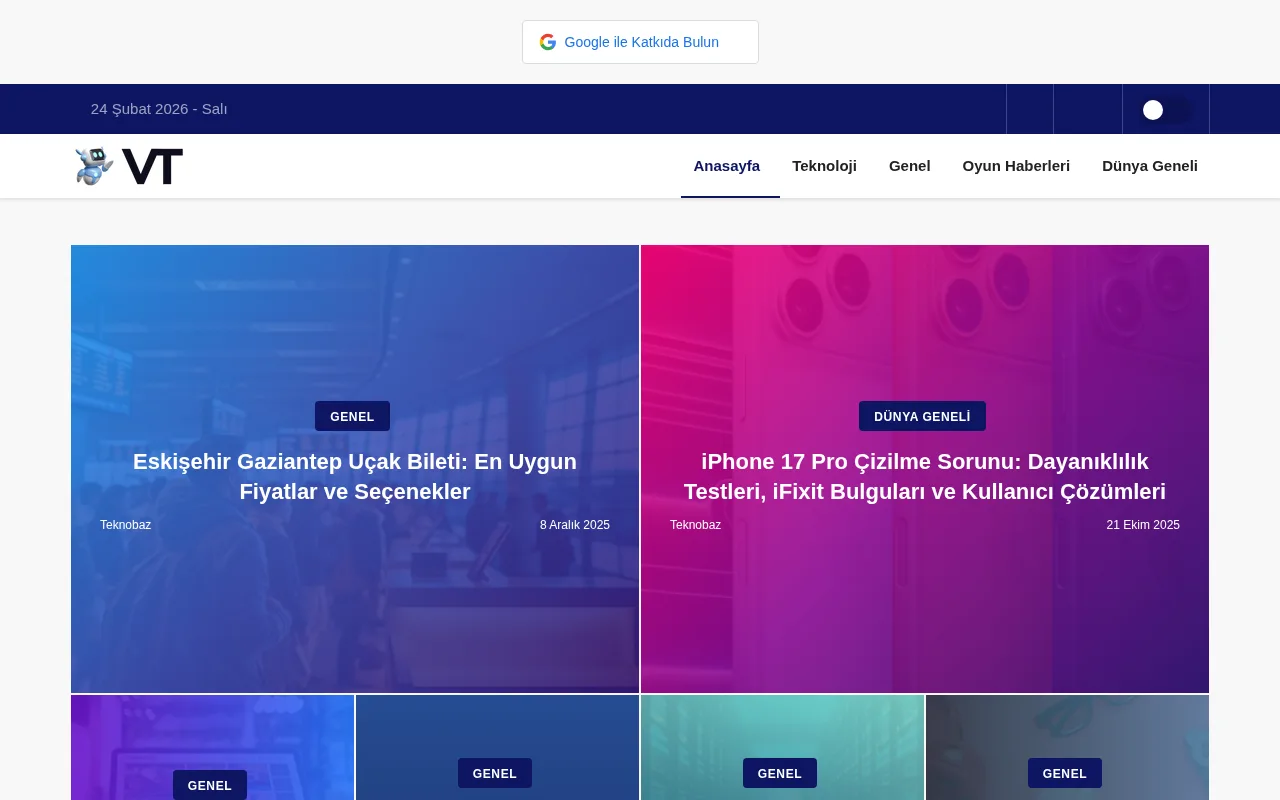Image resolution: width=1280 pixels, height=800 pixels.
Task: Click the Google logo icon
Action: tap(548, 42)
